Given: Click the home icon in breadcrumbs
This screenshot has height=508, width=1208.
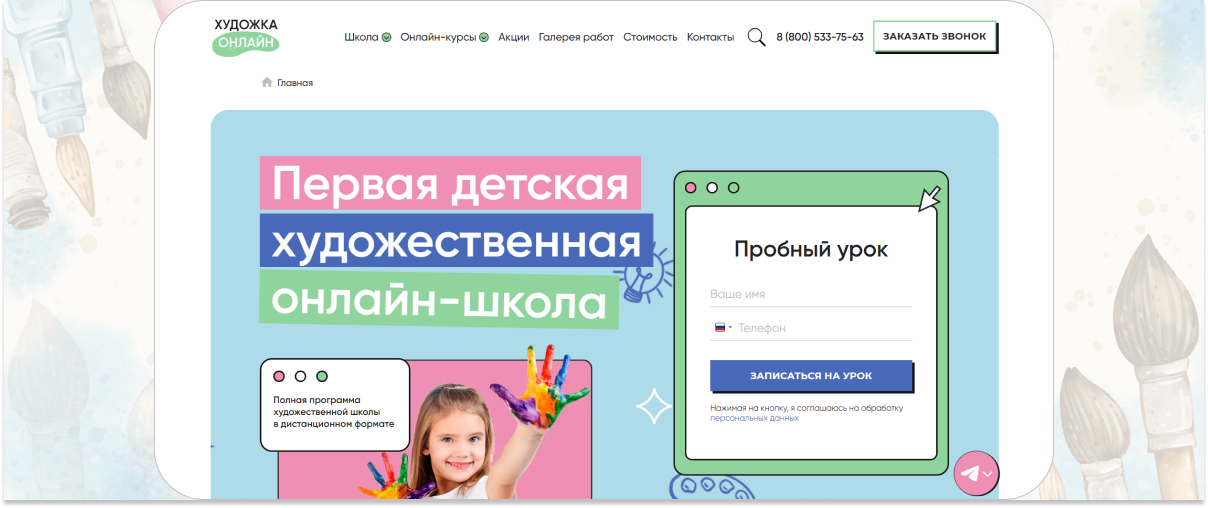Looking at the screenshot, I should coord(267,83).
